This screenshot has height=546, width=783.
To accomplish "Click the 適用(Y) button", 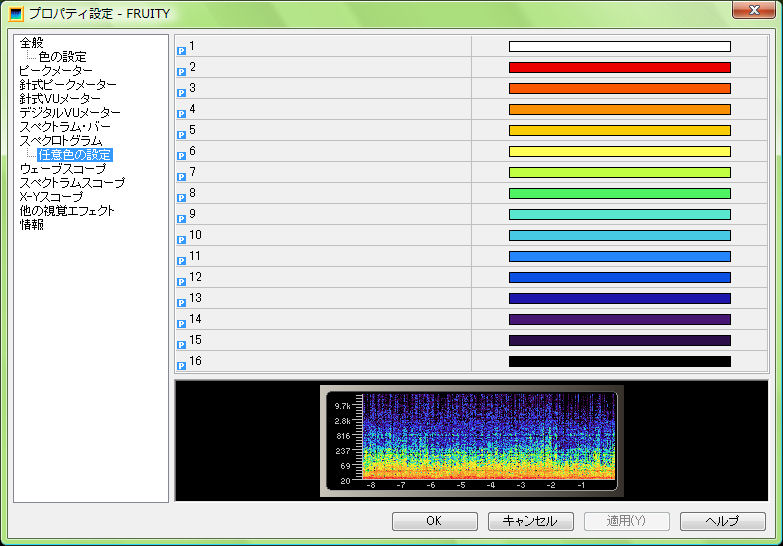I will [x=626, y=521].
